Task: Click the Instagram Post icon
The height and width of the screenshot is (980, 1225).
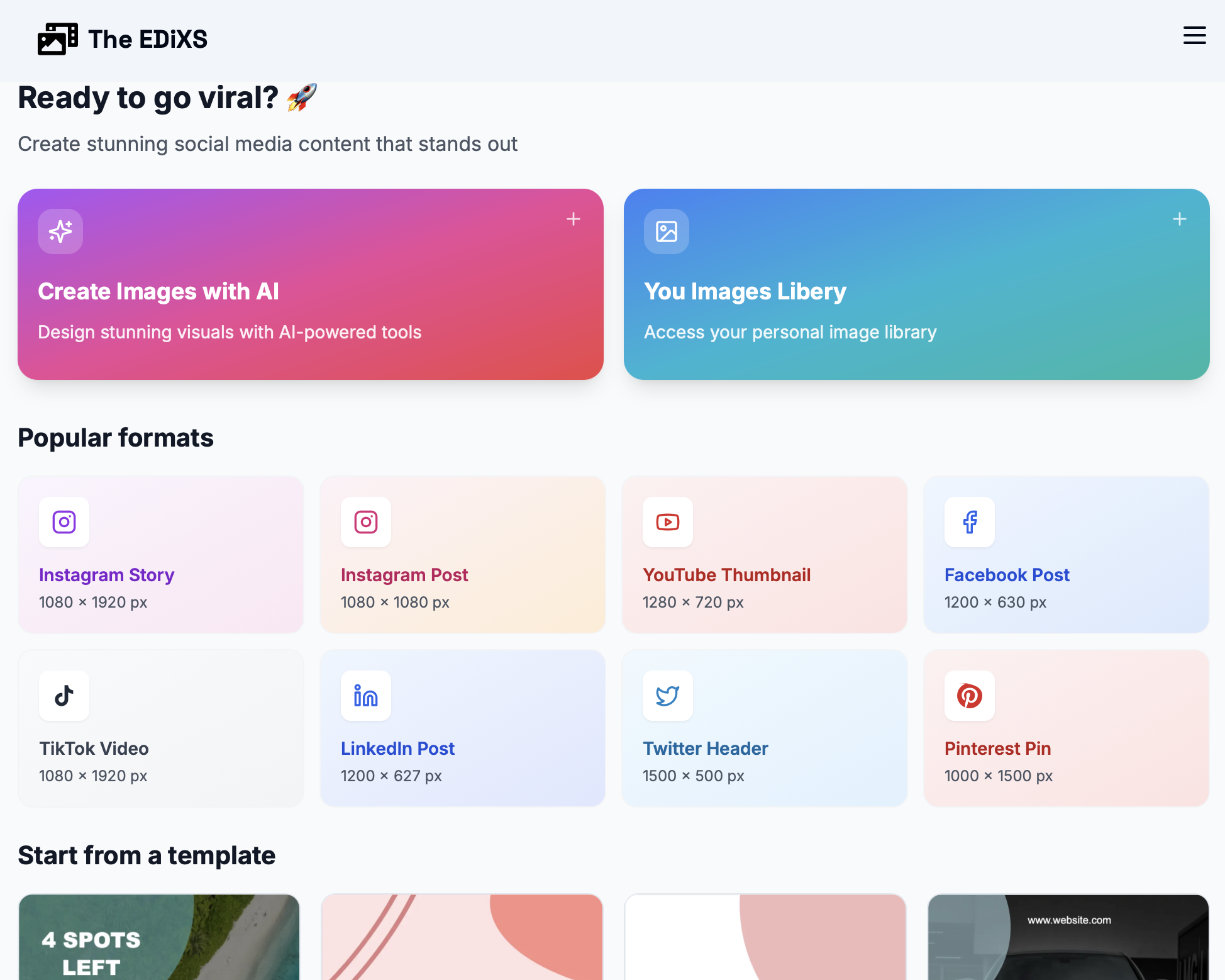Action: [x=366, y=522]
